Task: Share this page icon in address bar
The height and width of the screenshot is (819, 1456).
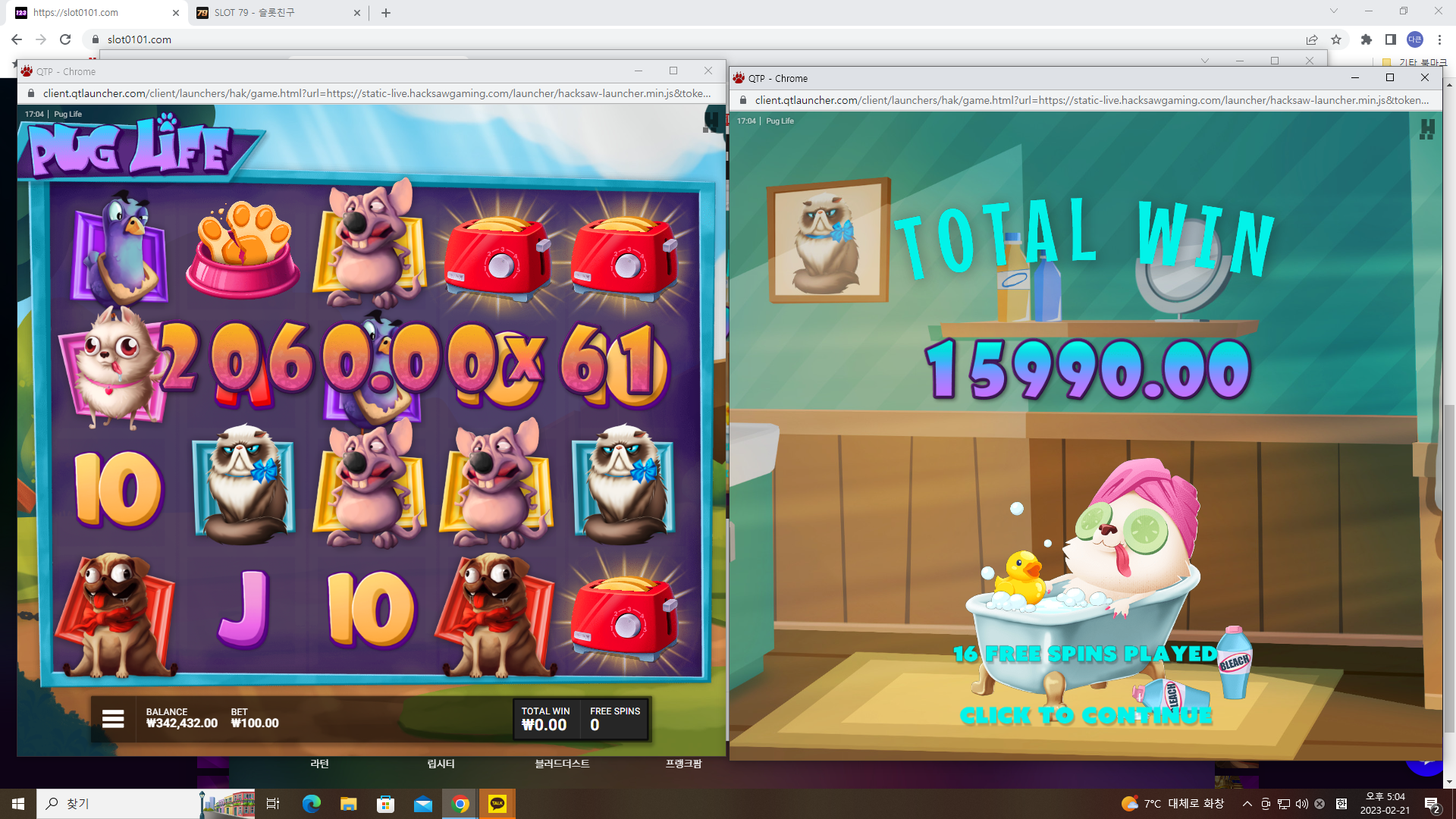Action: coord(1312,39)
